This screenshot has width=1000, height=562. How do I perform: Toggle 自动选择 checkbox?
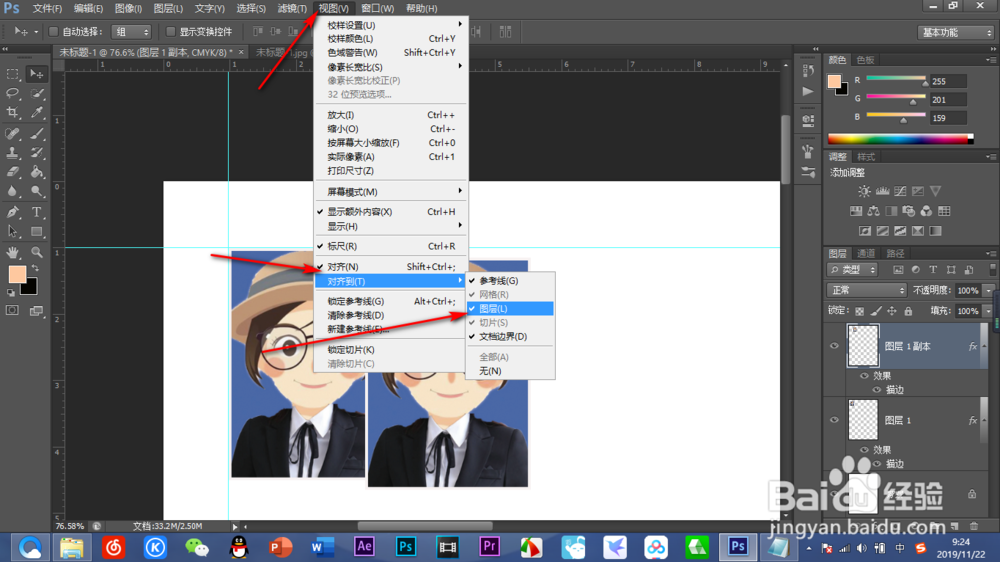click(x=54, y=31)
